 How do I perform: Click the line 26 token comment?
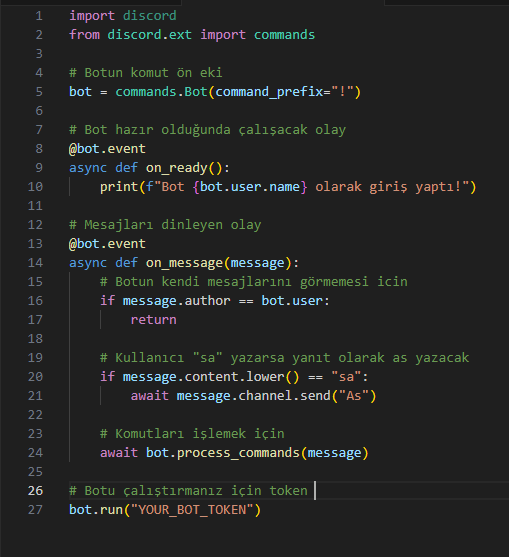click(x=188, y=491)
